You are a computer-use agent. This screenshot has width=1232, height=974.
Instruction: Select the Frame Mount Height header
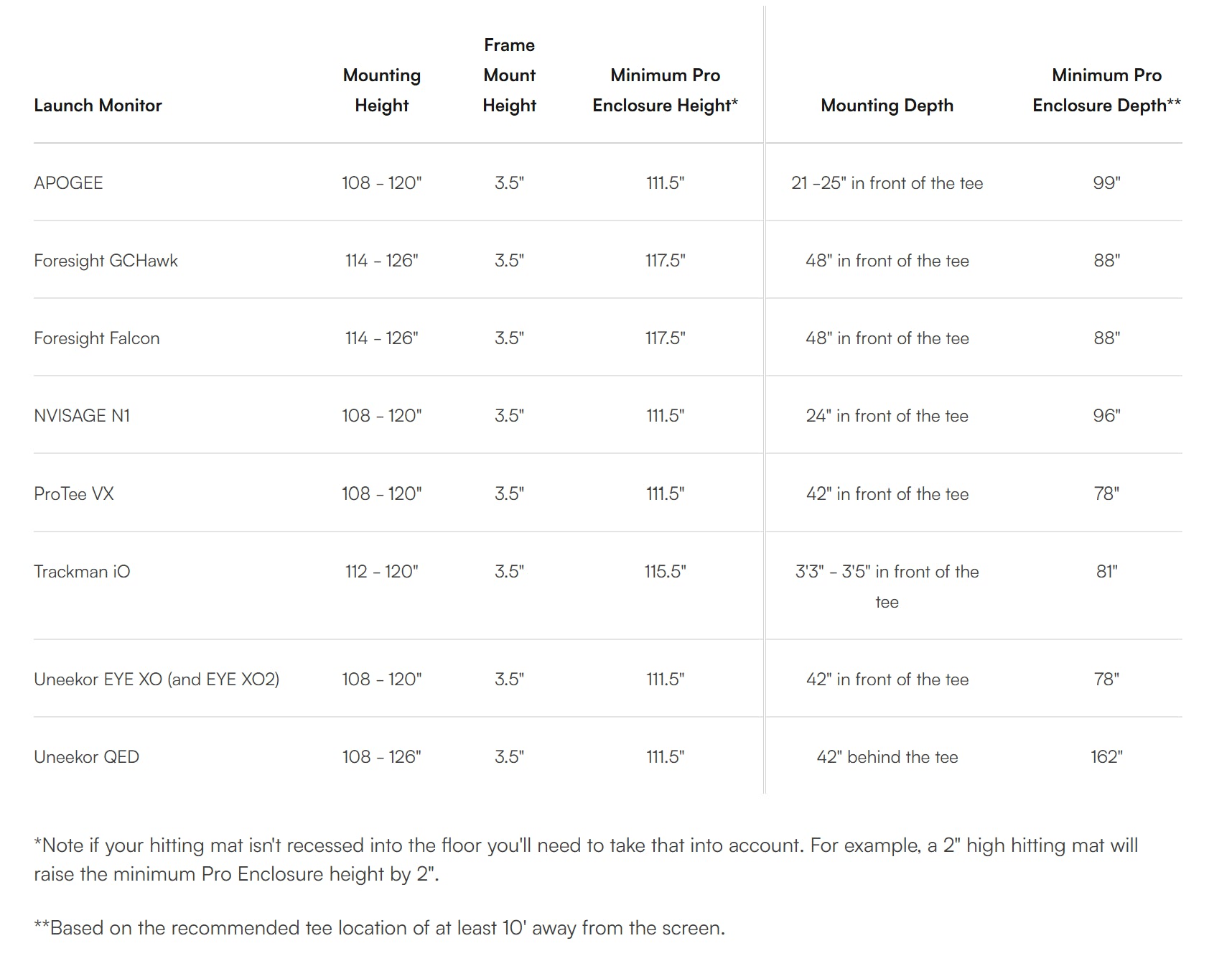point(510,75)
